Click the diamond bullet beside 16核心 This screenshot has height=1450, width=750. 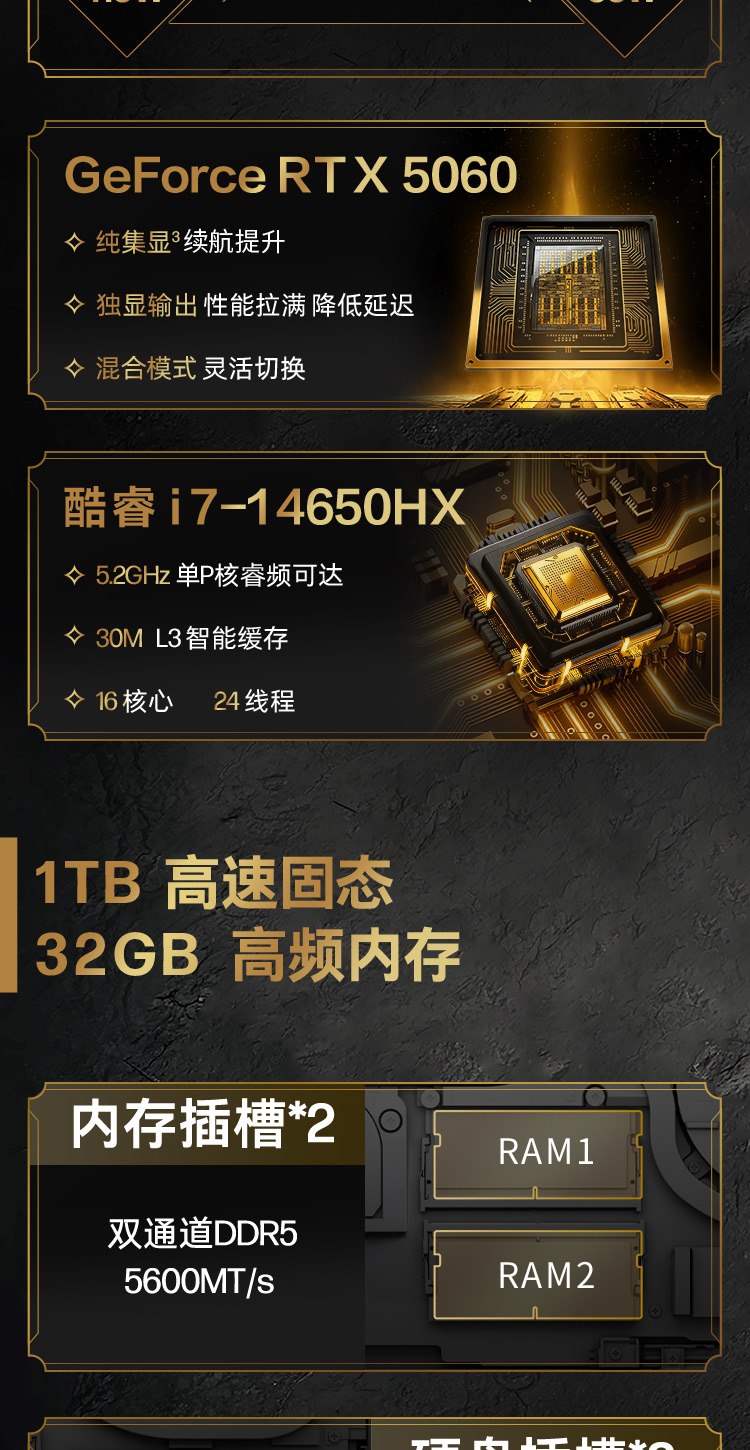pyautogui.click(x=74, y=700)
